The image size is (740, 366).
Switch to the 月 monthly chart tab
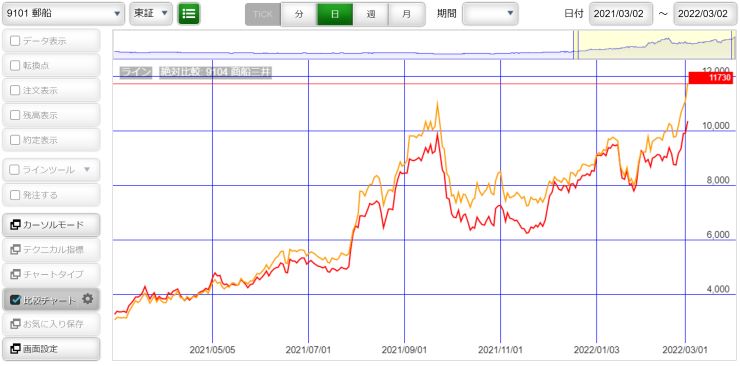click(406, 14)
